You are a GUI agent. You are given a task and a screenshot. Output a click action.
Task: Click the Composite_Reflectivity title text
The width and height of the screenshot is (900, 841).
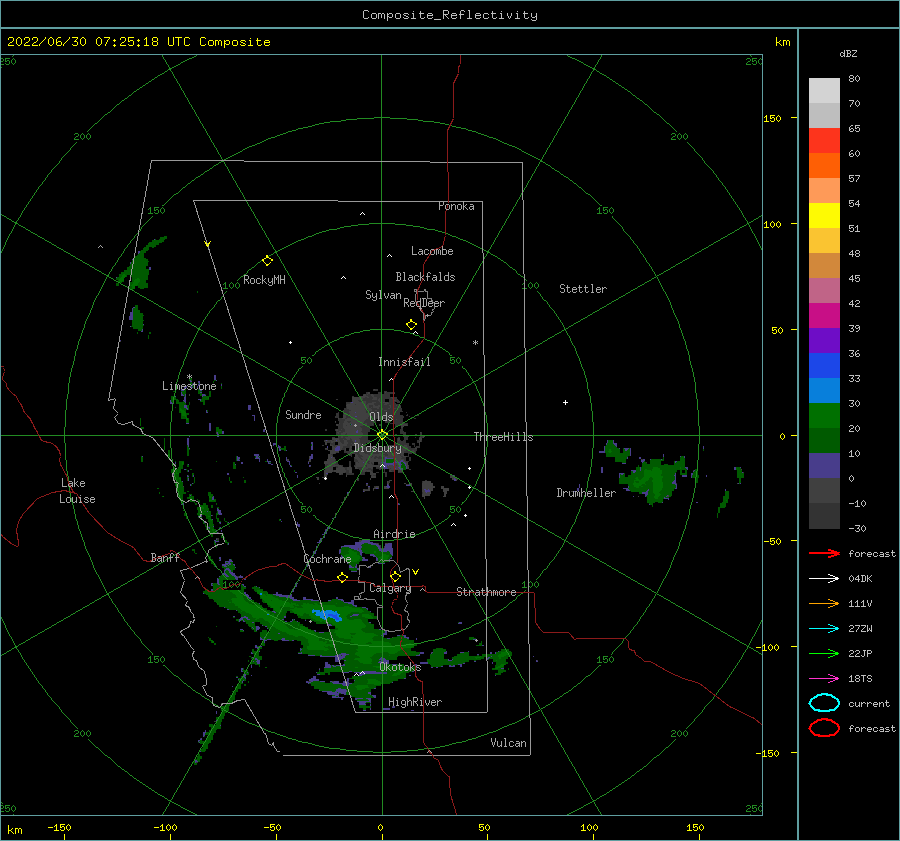(450, 15)
